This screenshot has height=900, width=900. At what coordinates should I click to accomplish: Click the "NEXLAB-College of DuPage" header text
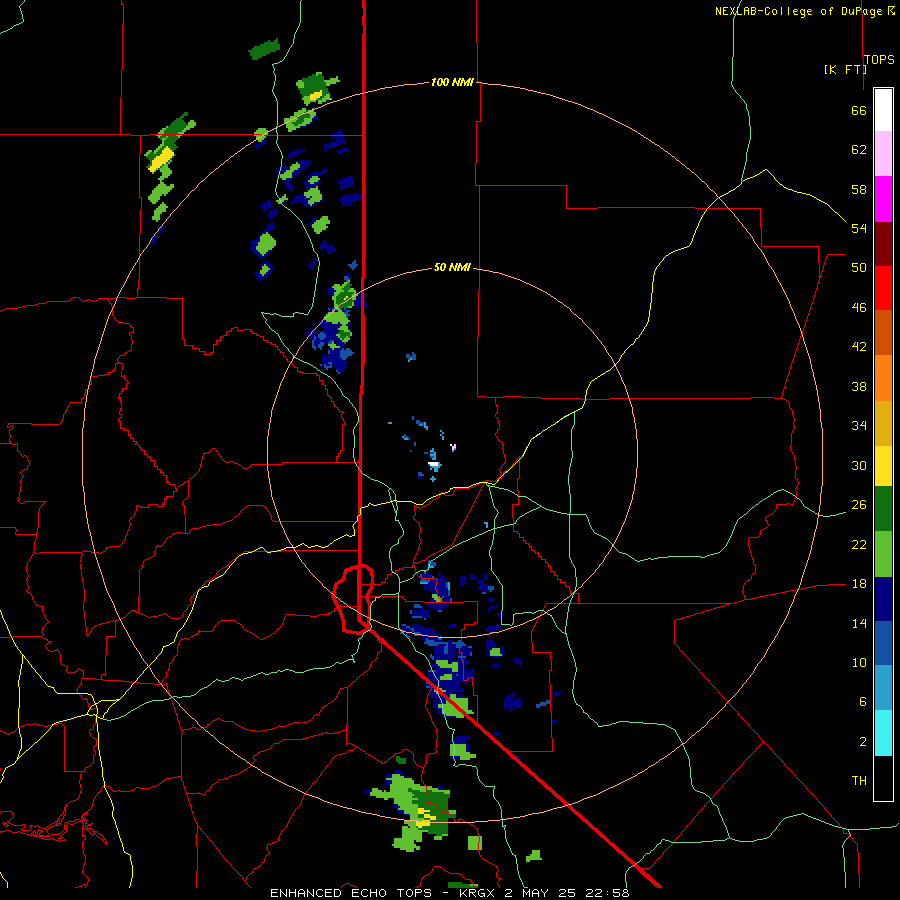coord(798,11)
